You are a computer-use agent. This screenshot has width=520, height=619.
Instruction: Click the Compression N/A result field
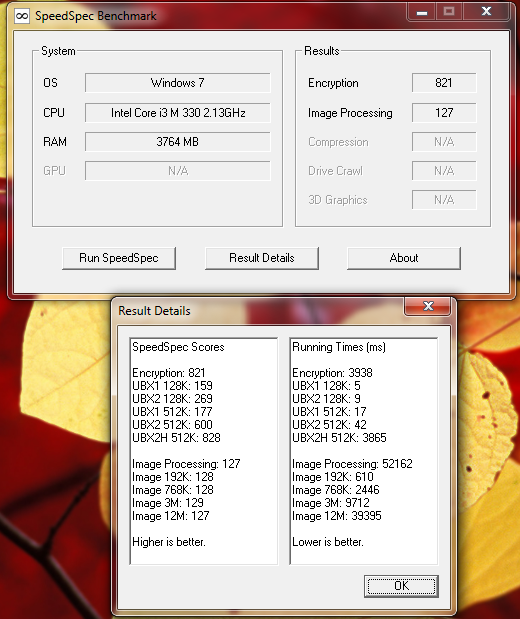444,142
